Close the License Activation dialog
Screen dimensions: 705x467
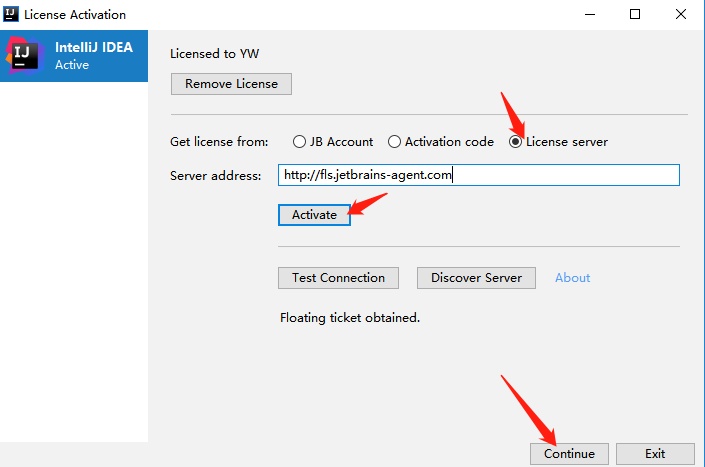pyautogui.click(x=681, y=14)
